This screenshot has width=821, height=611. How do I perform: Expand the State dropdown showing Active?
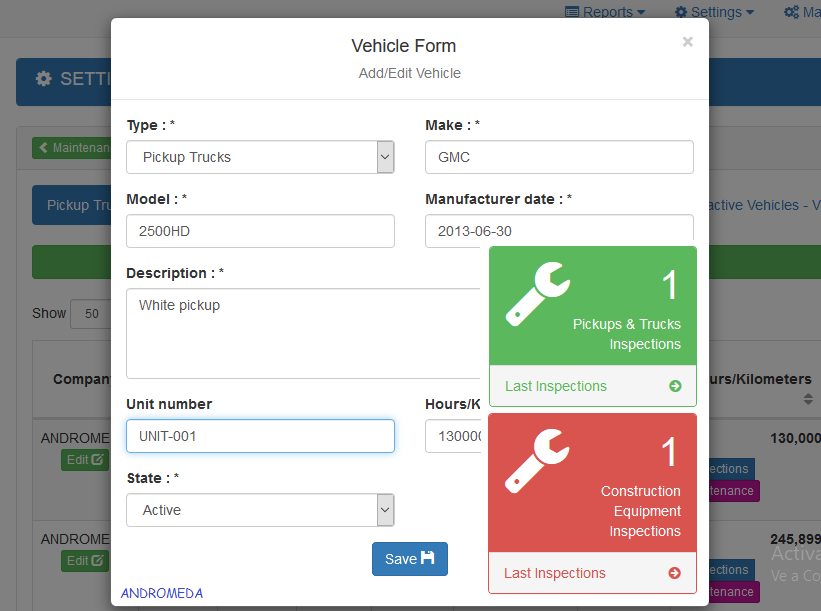[260, 510]
